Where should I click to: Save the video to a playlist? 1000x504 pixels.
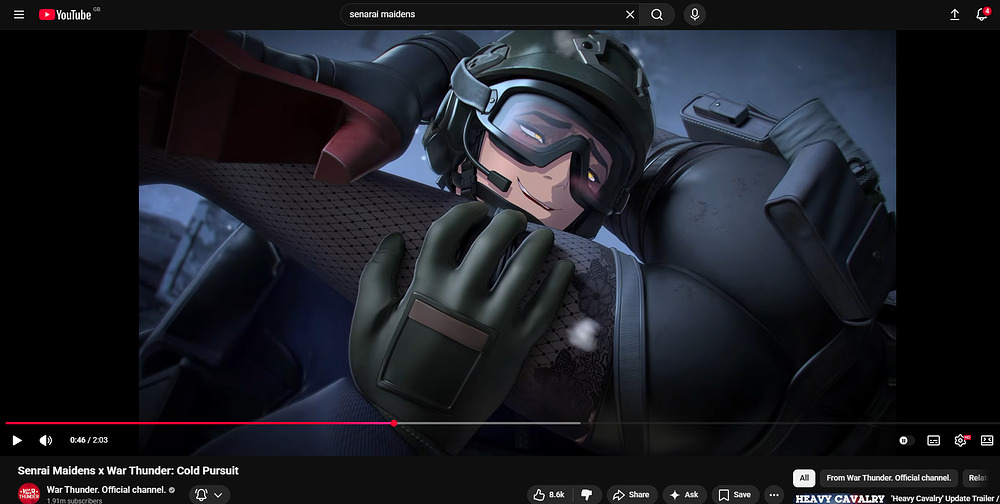coord(735,494)
